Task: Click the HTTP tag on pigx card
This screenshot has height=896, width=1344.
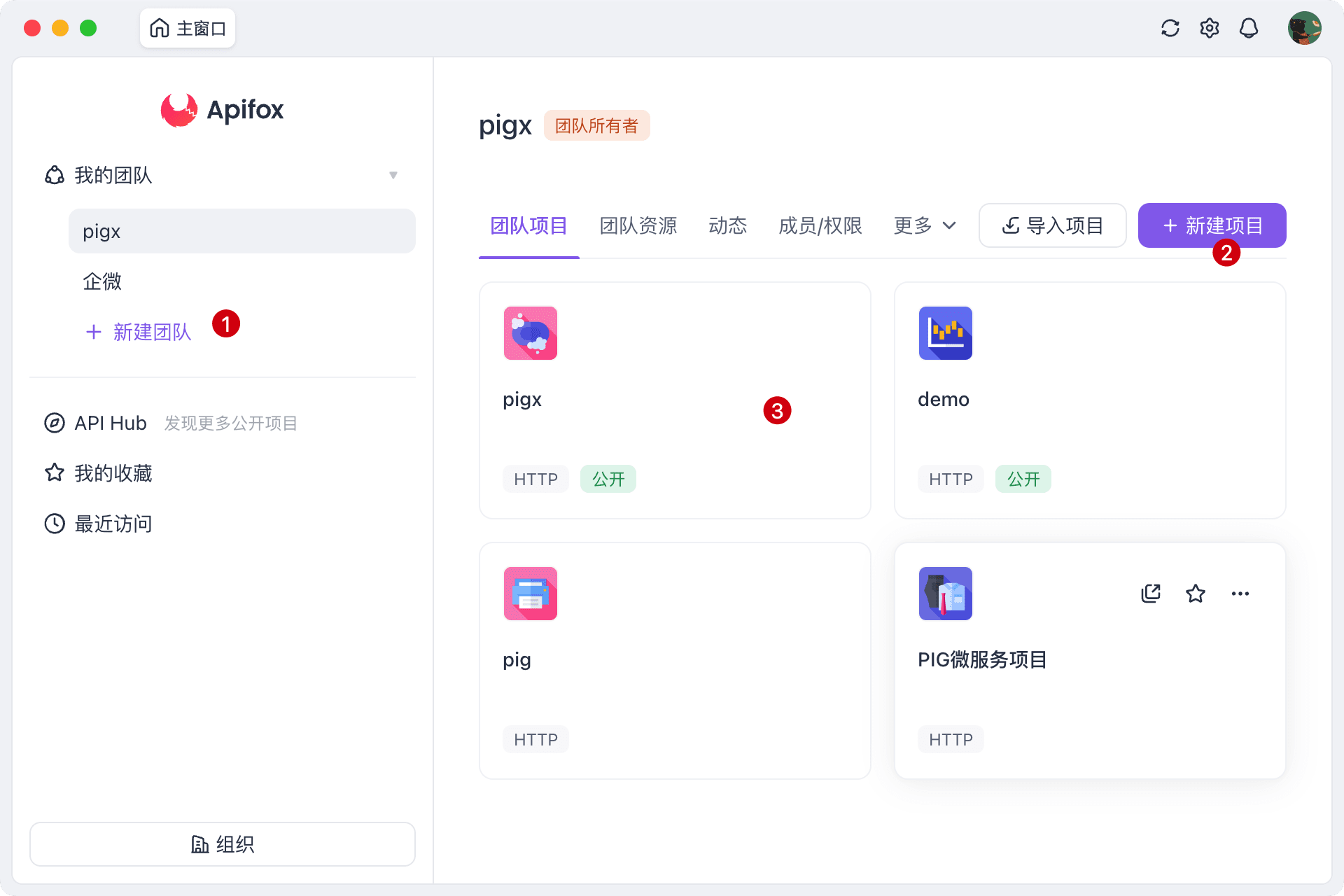Action: [x=536, y=479]
